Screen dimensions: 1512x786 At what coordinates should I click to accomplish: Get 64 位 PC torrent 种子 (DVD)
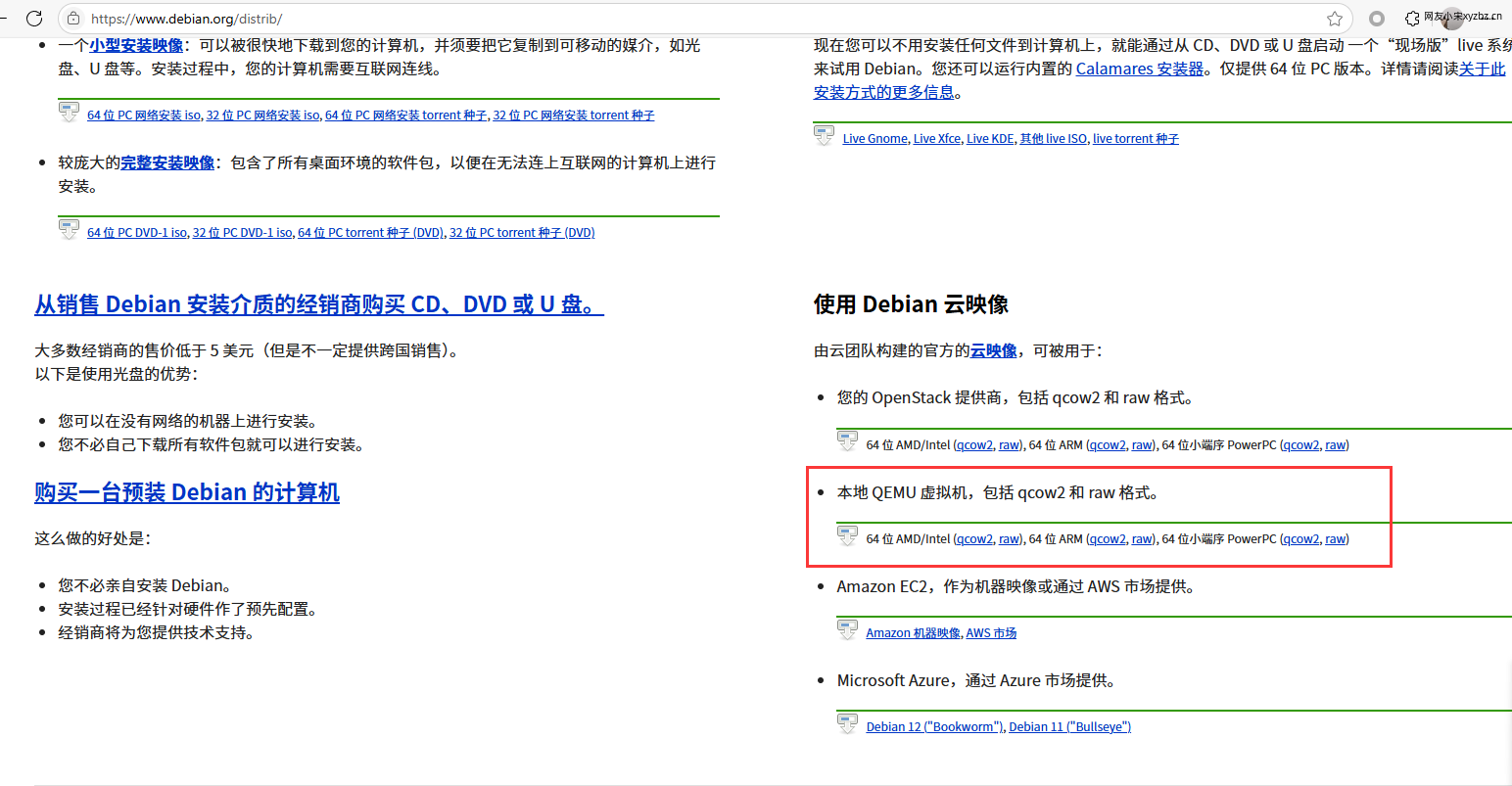point(370,233)
